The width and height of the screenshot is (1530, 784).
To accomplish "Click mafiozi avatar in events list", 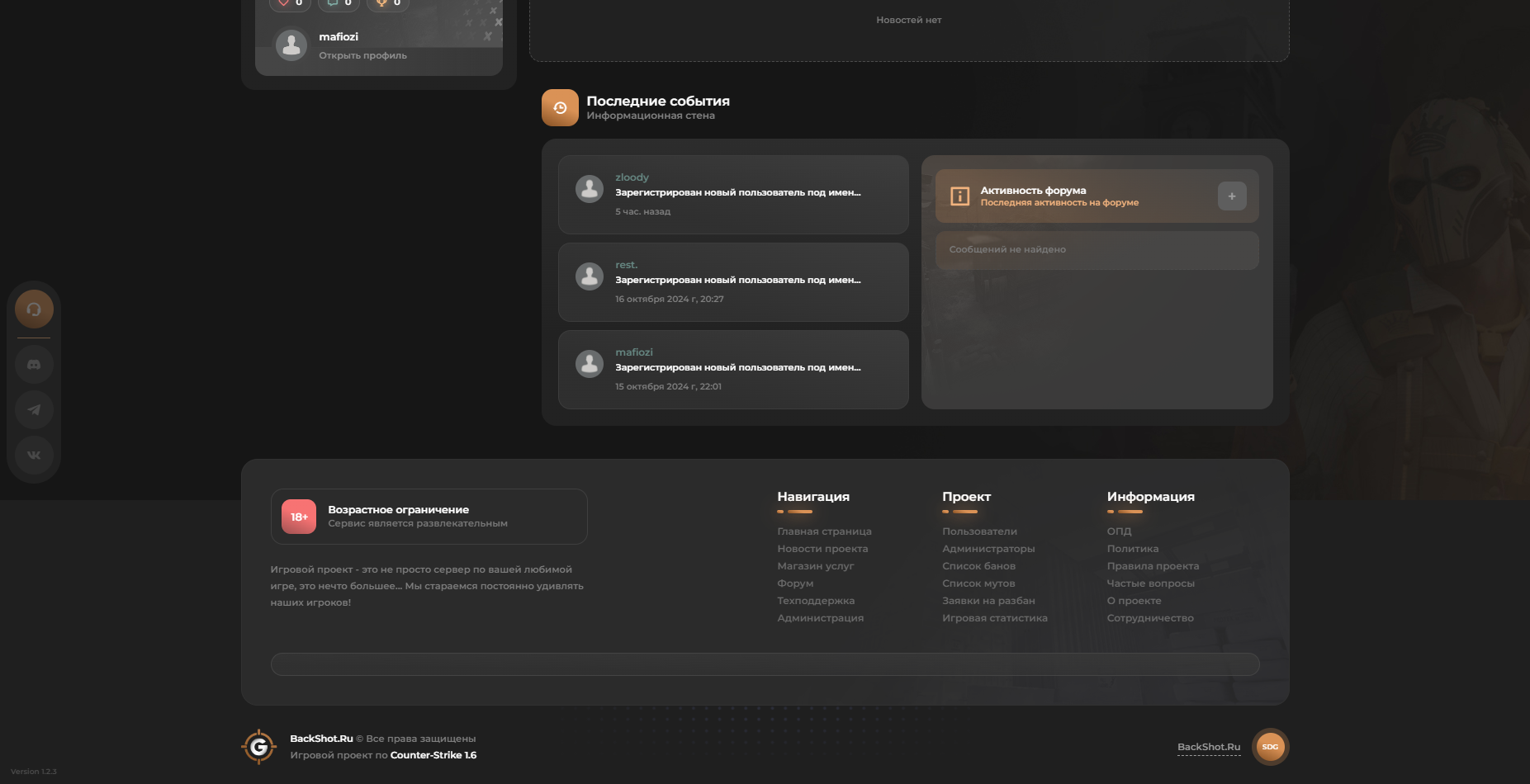I will pos(590,364).
